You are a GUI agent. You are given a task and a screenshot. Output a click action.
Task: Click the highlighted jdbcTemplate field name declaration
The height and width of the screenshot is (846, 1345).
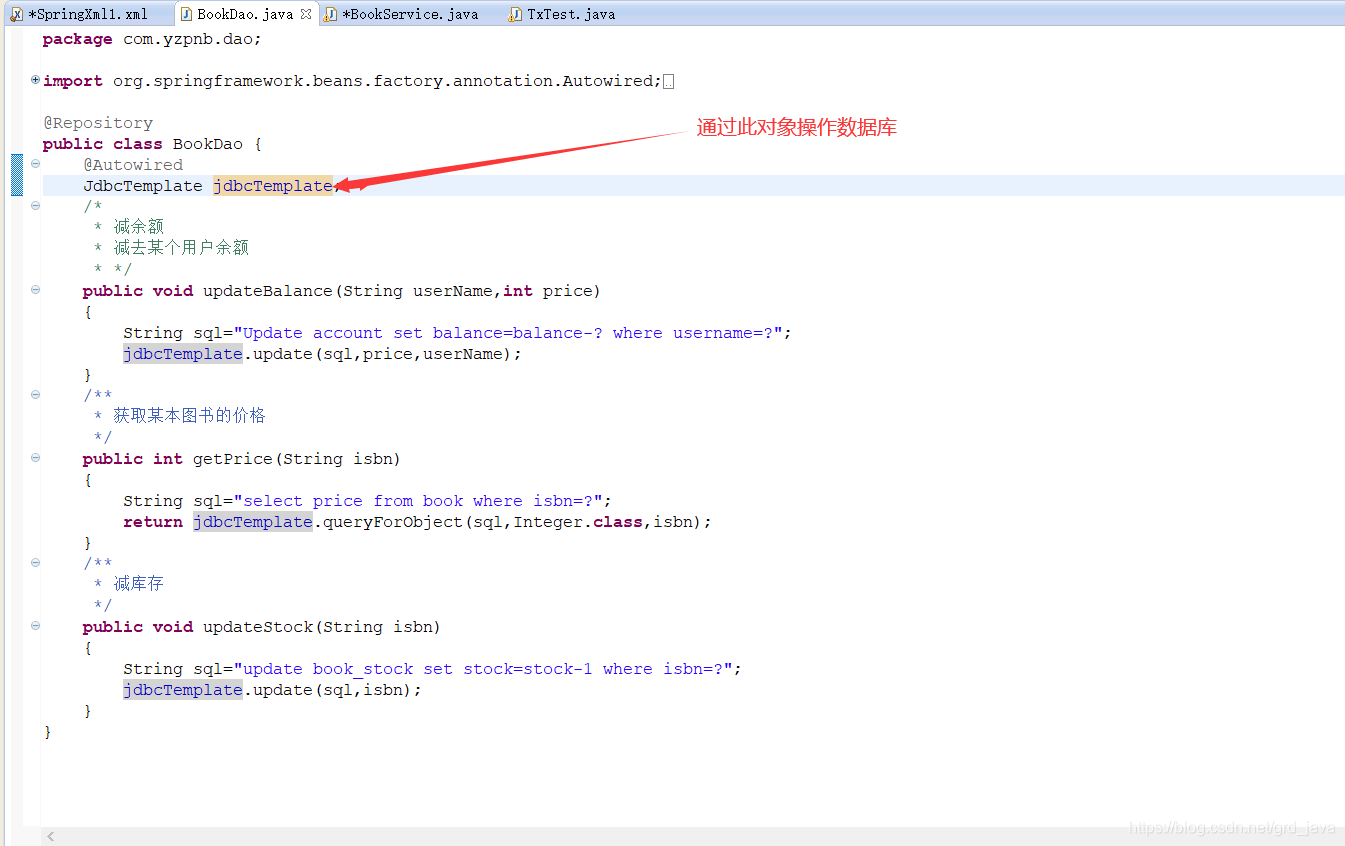point(273,186)
